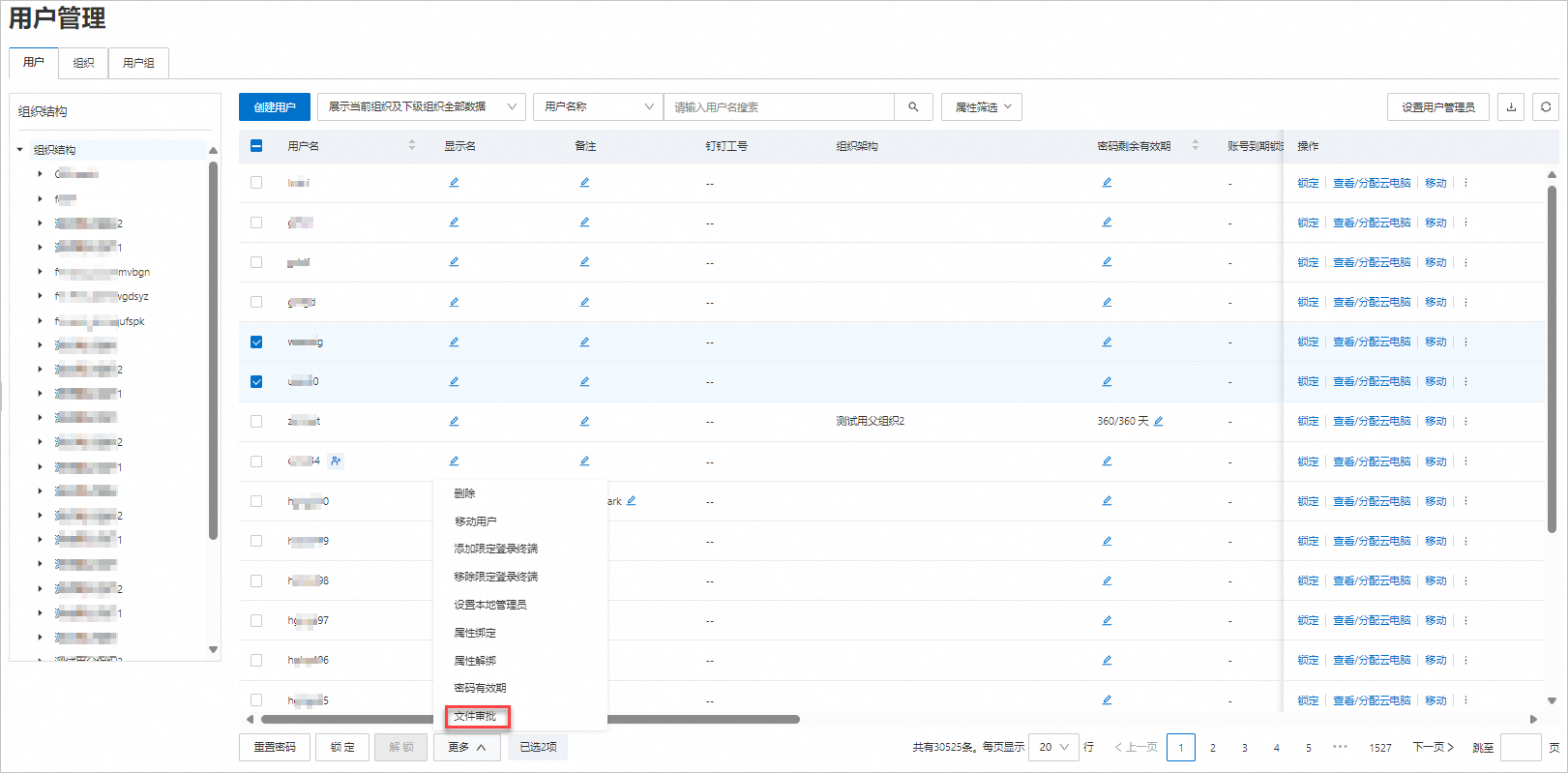Toggle the select-all checkbox in table header

click(x=256, y=145)
